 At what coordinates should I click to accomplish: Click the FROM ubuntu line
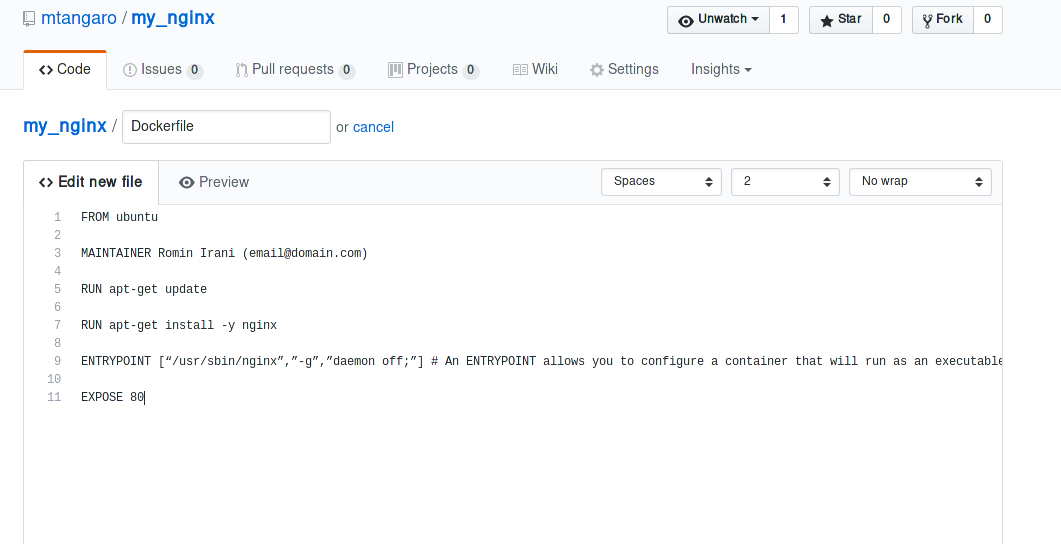(119, 217)
